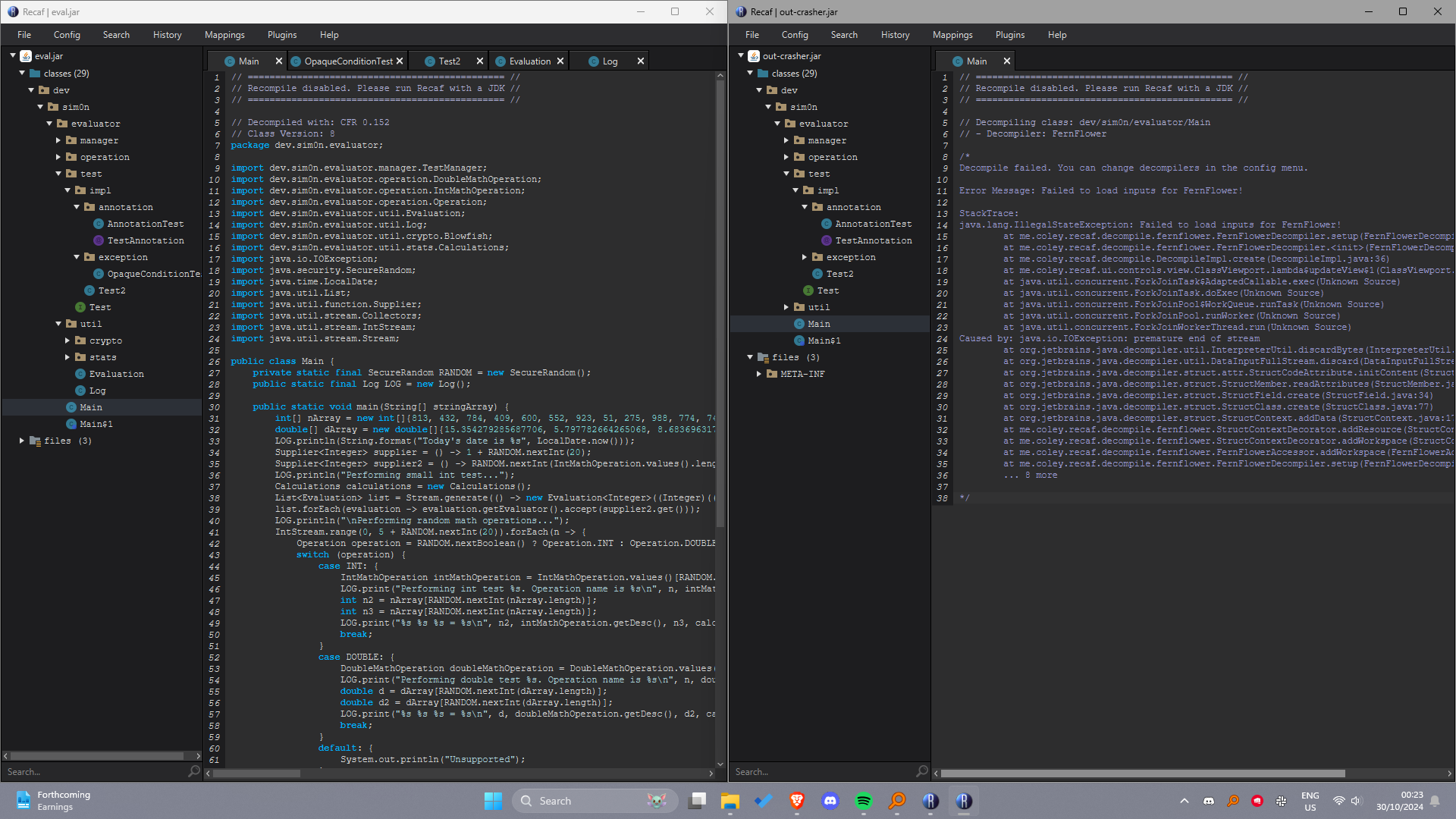Screen dimensions: 1456x819
Task: Select TestAnnotation annotation icon in eval.jar tree
Action: tap(99, 240)
